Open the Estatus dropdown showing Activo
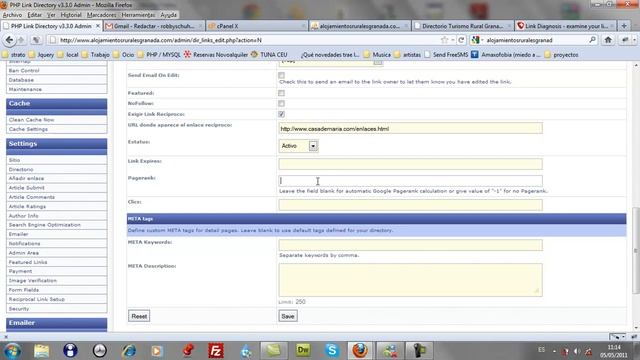 pyautogui.click(x=298, y=146)
